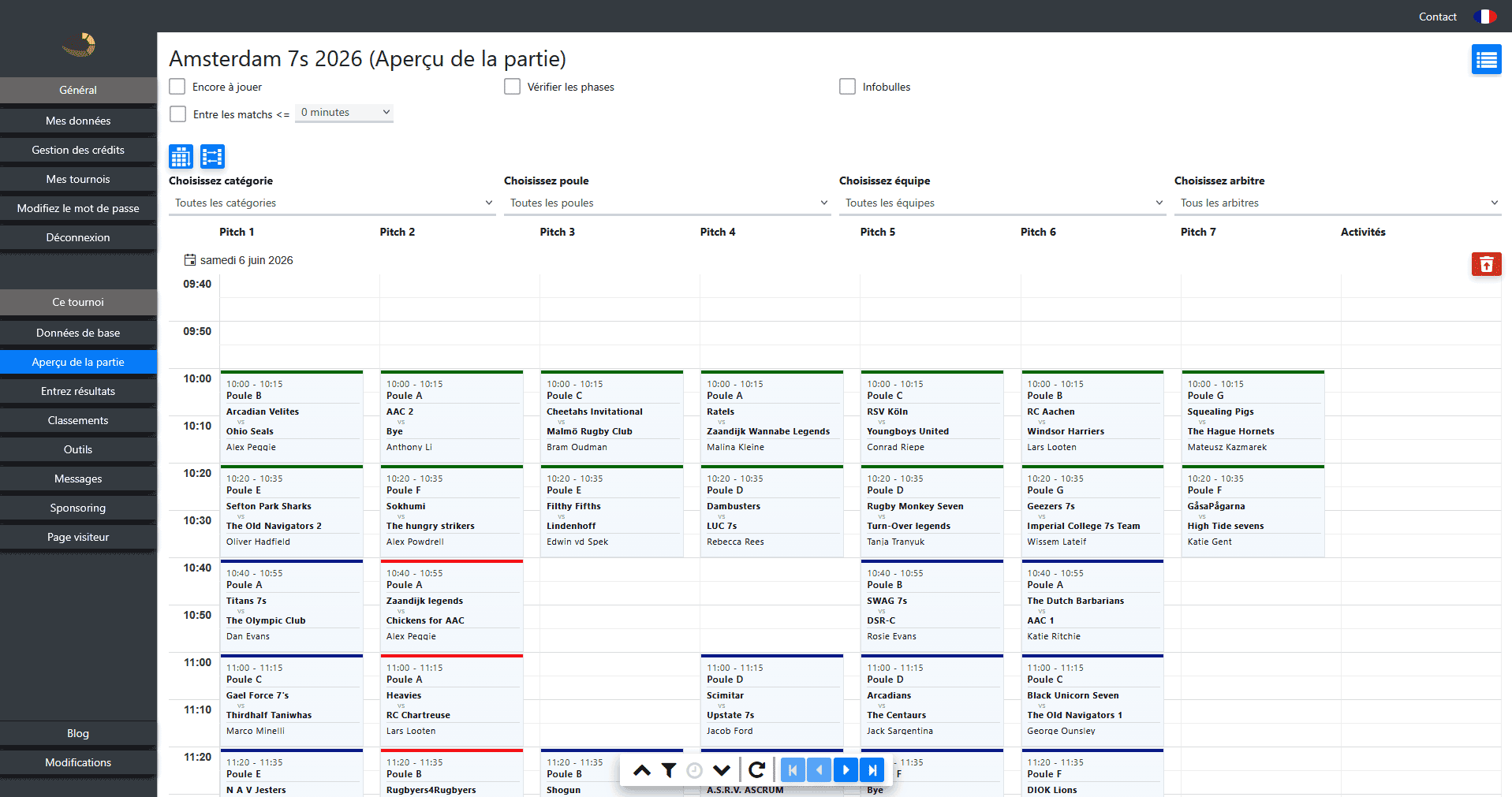Click the grid schedule view icon
Image resolution: width=1512 pixels, height=797 pixels.
pyautogui.click(x=181, y=157)
